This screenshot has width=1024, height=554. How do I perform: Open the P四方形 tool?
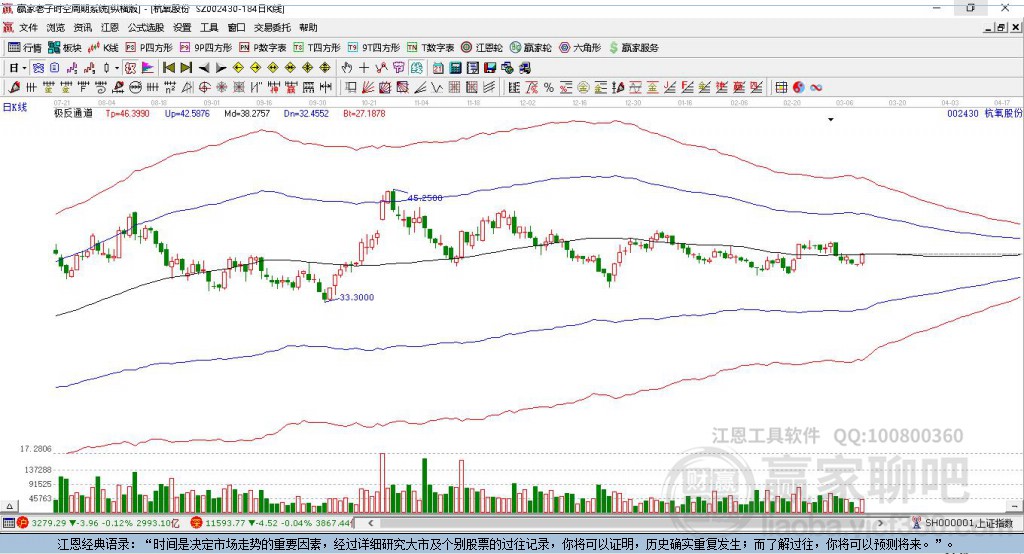(149, 48)
